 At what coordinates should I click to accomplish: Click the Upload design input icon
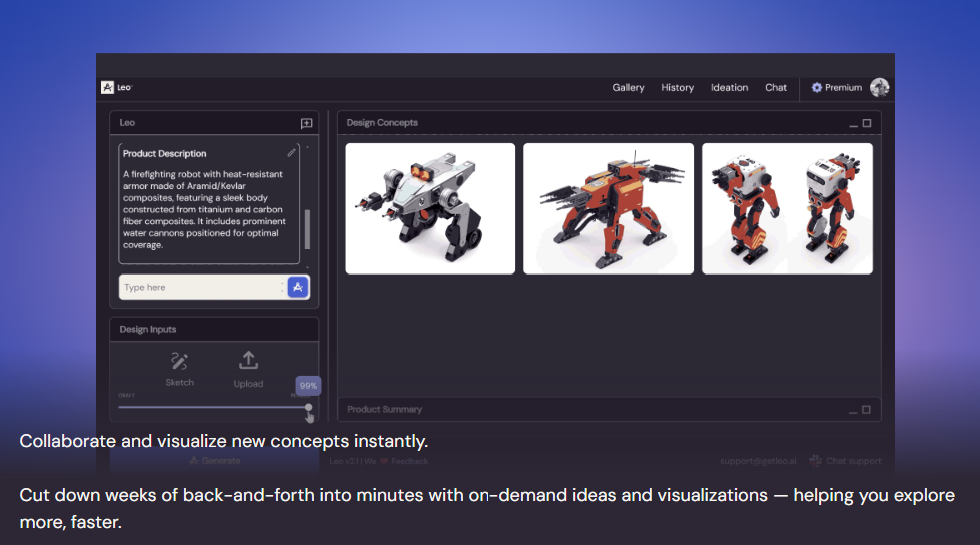(x=248, y=362)
